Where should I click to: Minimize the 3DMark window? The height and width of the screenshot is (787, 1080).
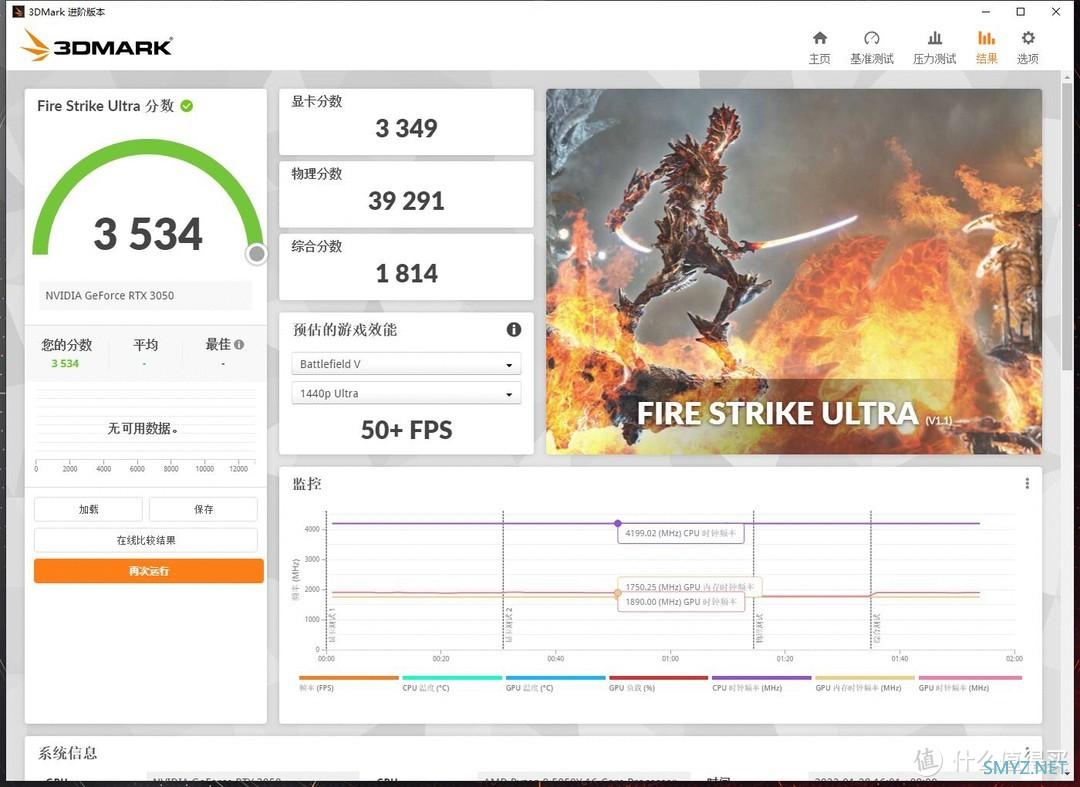[986, 12]
